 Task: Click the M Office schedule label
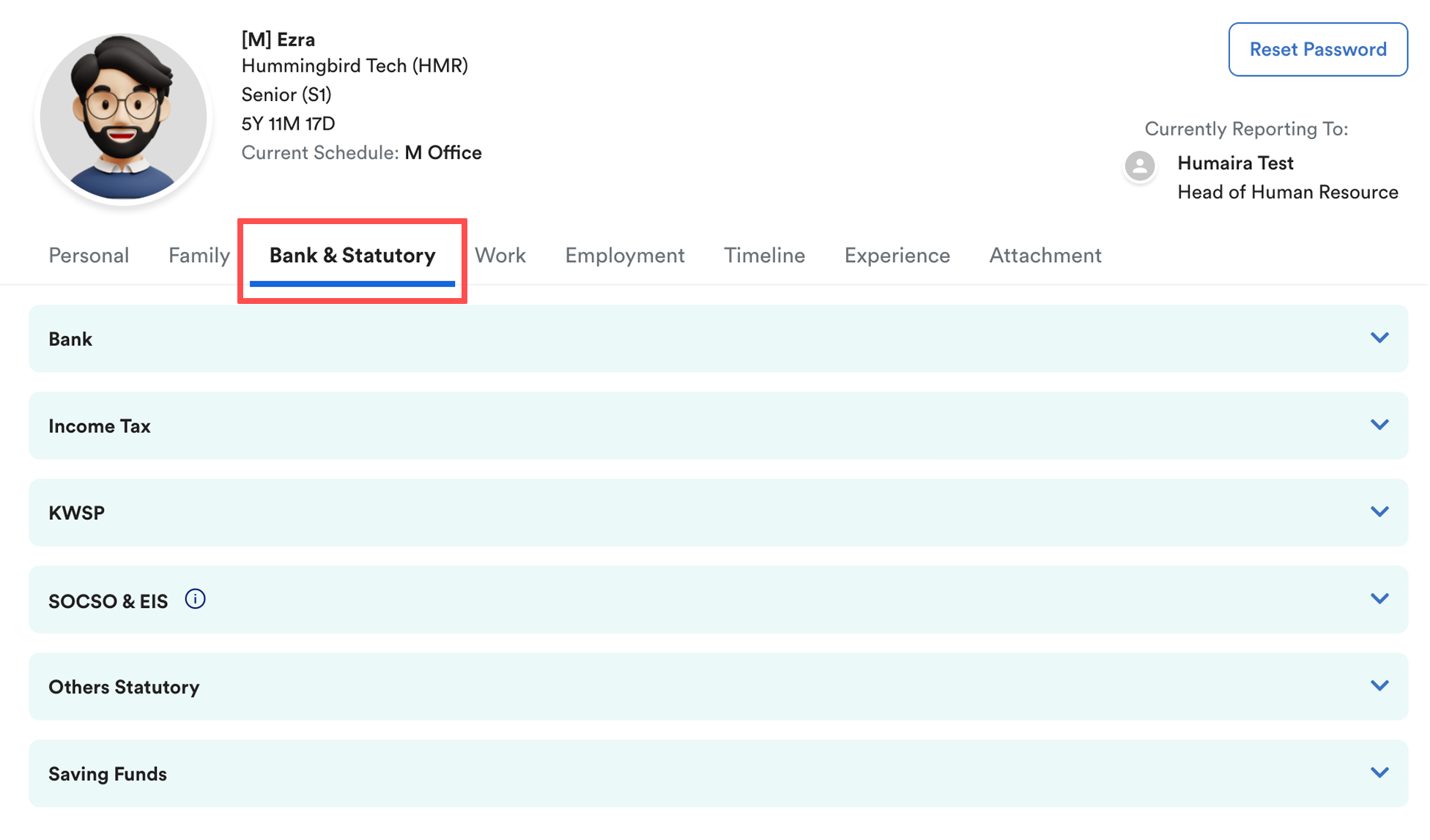[443, 153]
